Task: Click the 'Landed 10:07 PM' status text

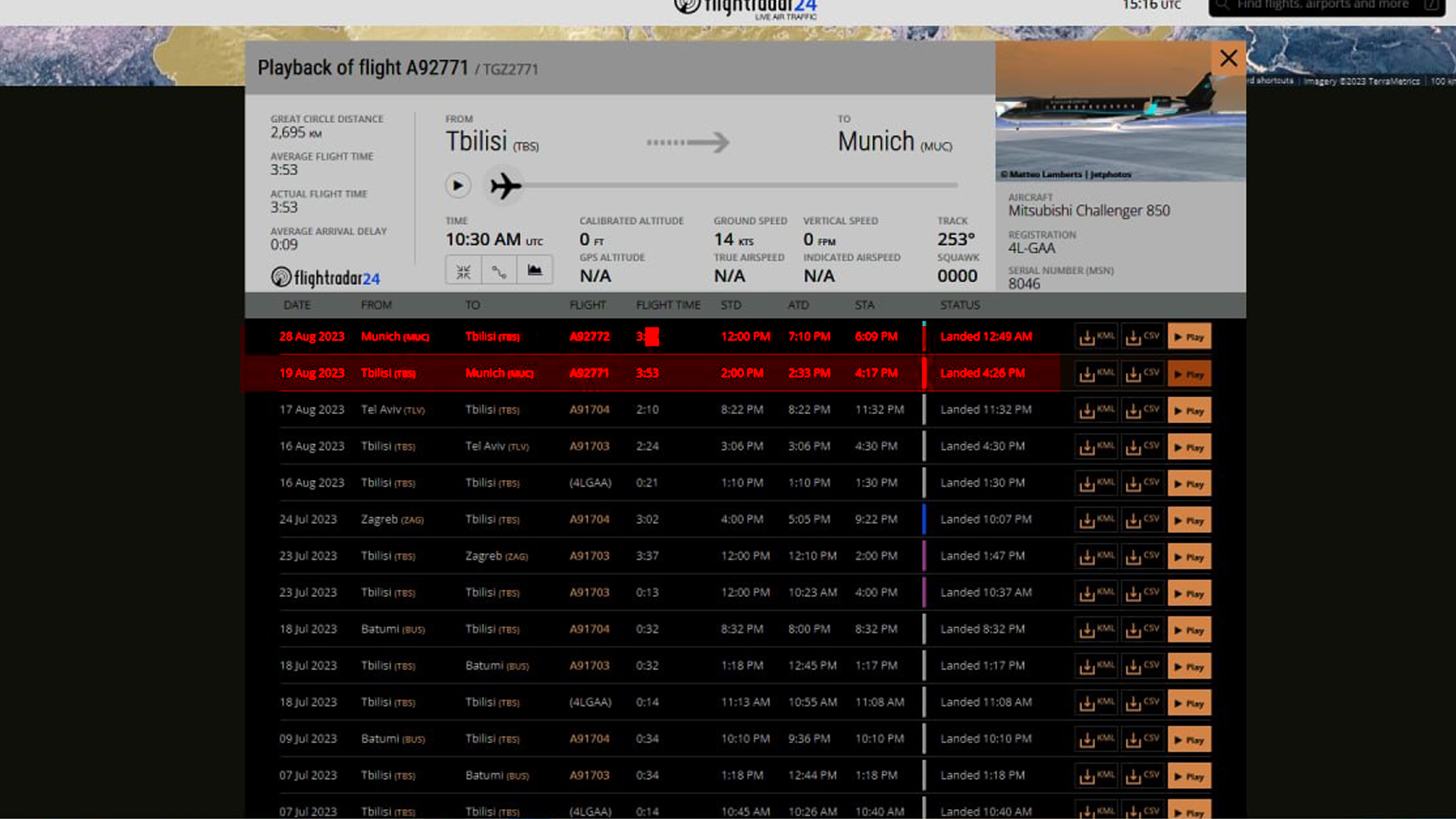Action: click(x=986, y=519)
